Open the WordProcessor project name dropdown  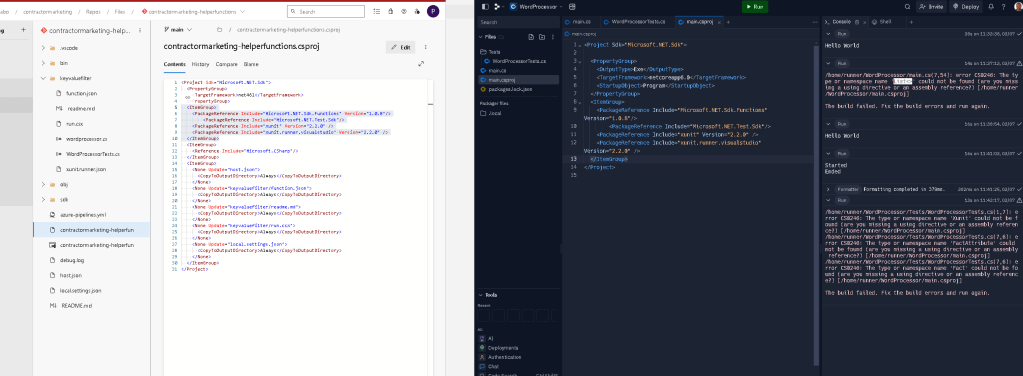click(x=536, y=6)
